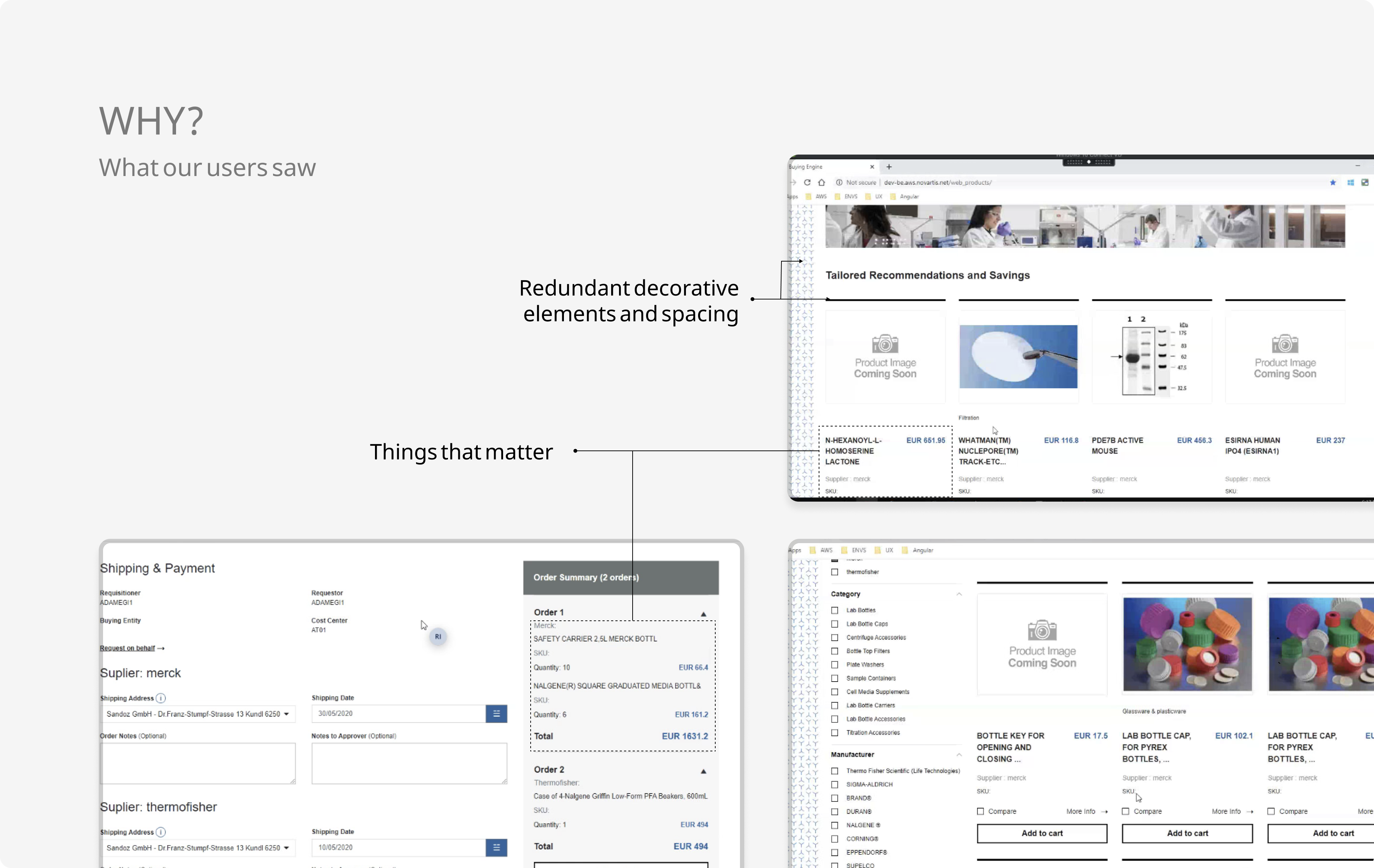
Task: Click the Apps shortcut above Category filters
Action: [795, 550]
